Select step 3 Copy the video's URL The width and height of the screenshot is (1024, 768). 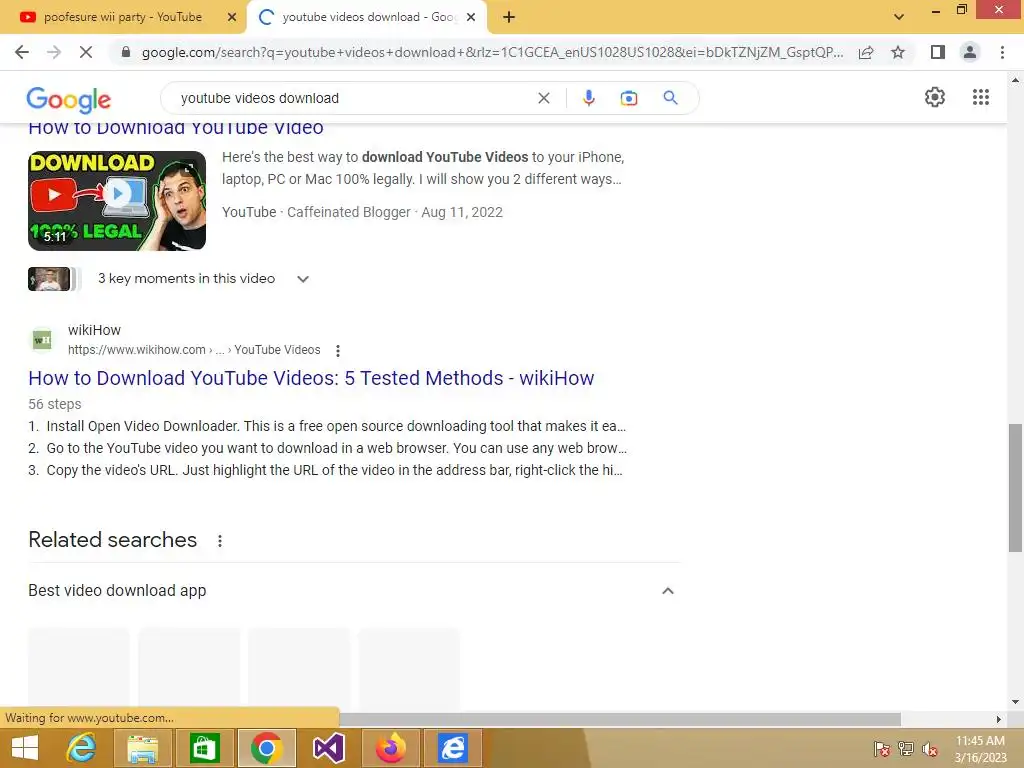(325, 470)
